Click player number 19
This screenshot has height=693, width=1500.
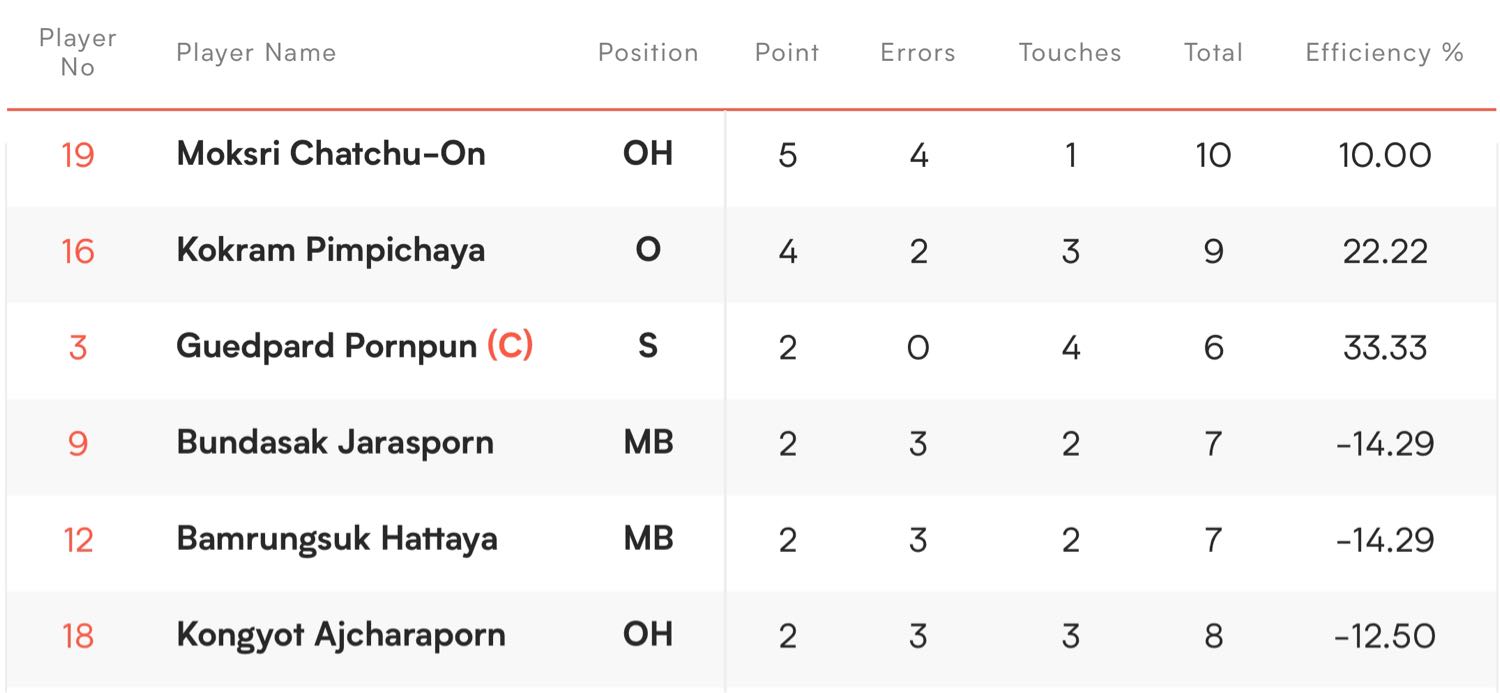tap(78, 155)
